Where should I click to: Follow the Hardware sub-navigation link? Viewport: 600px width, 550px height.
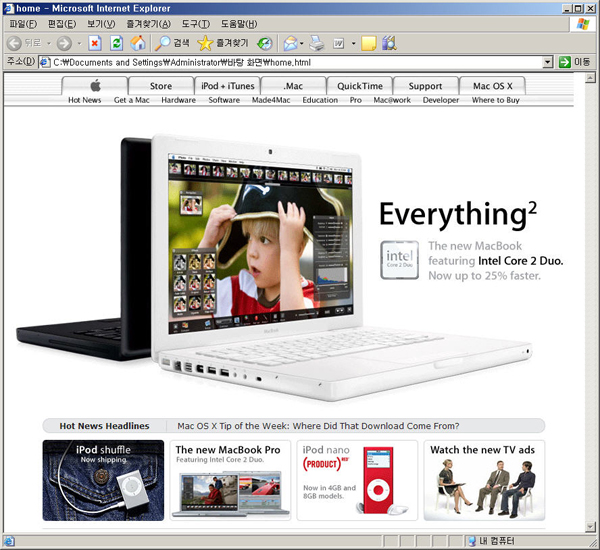coord(178,100)
